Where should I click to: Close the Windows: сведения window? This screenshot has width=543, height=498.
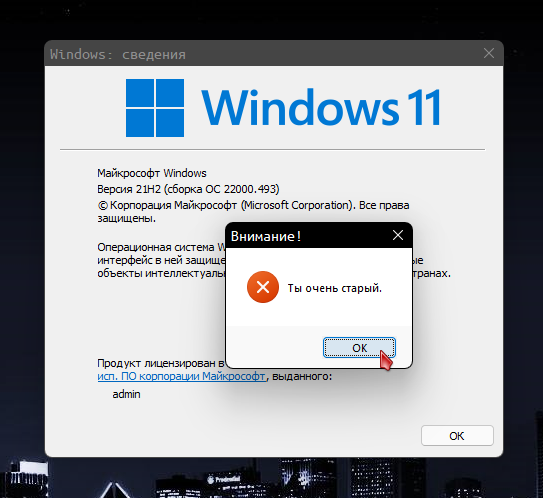tap(489, 53)
